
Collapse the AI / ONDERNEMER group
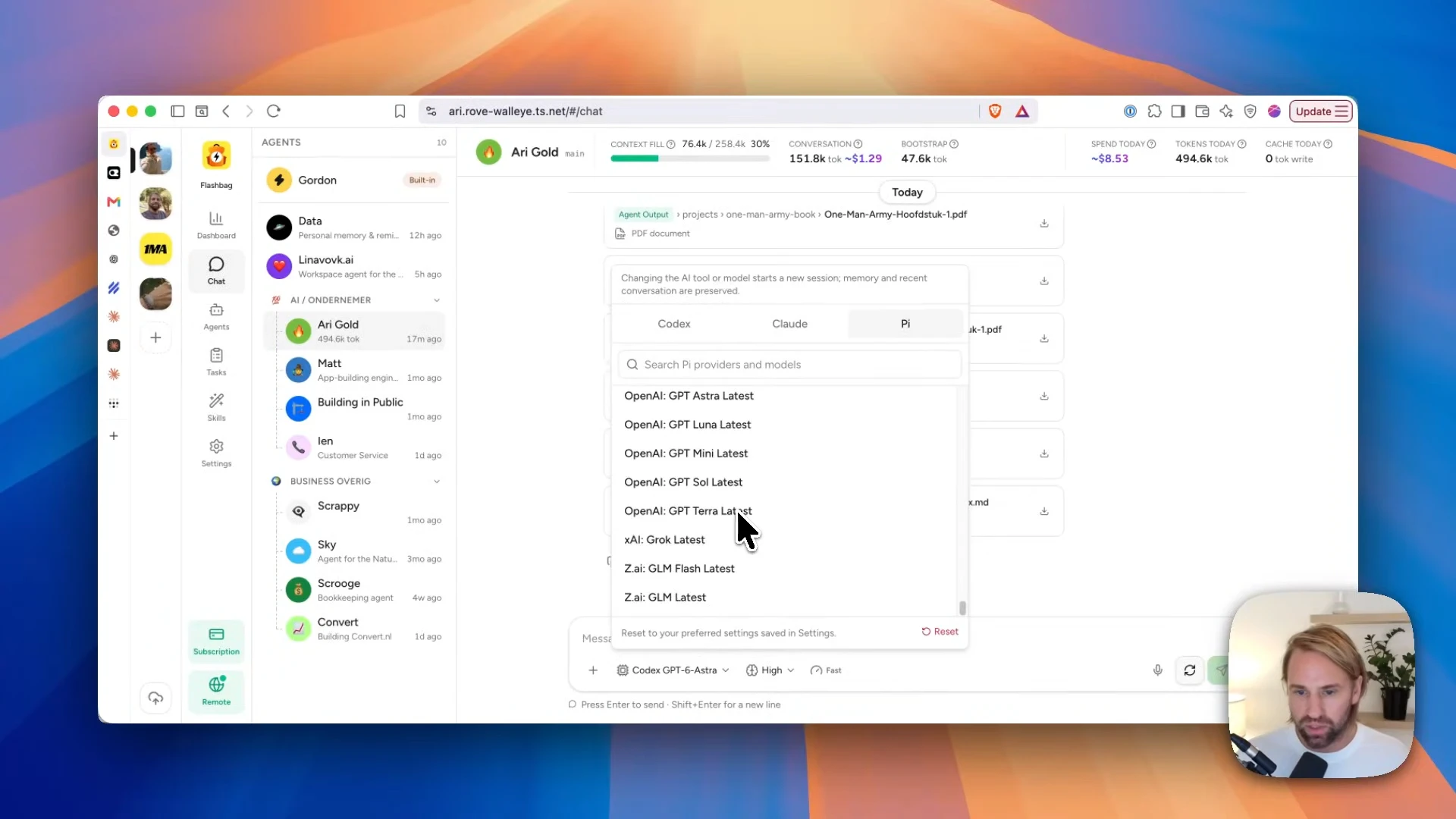point(437,300)
